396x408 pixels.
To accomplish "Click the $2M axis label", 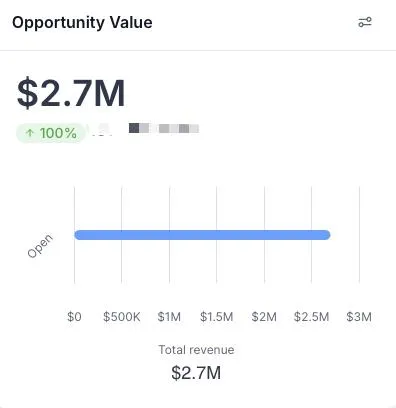I will pyautogui.click(x=264, y=316).
